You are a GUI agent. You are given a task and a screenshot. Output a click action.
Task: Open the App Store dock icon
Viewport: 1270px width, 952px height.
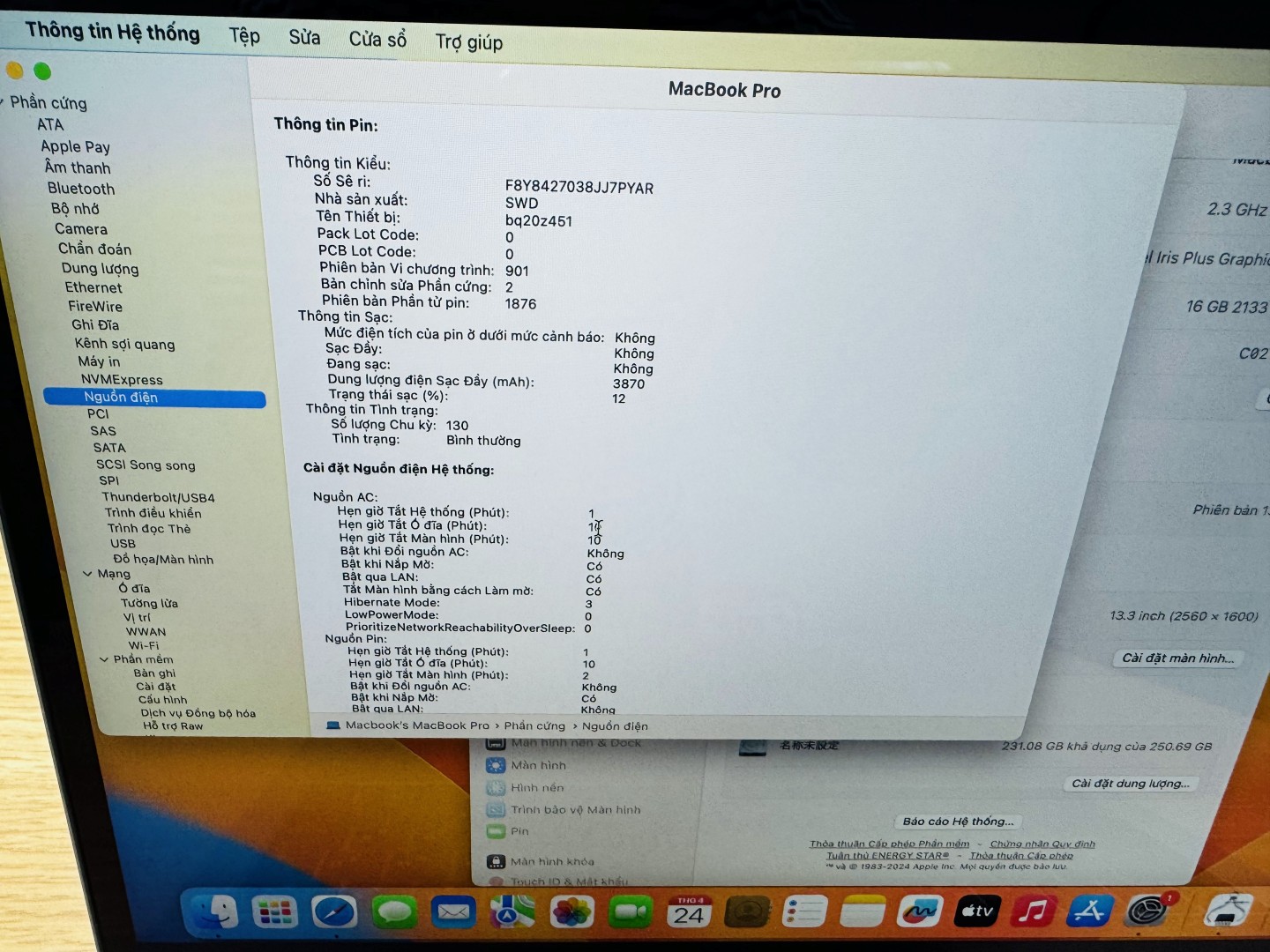1088,911
